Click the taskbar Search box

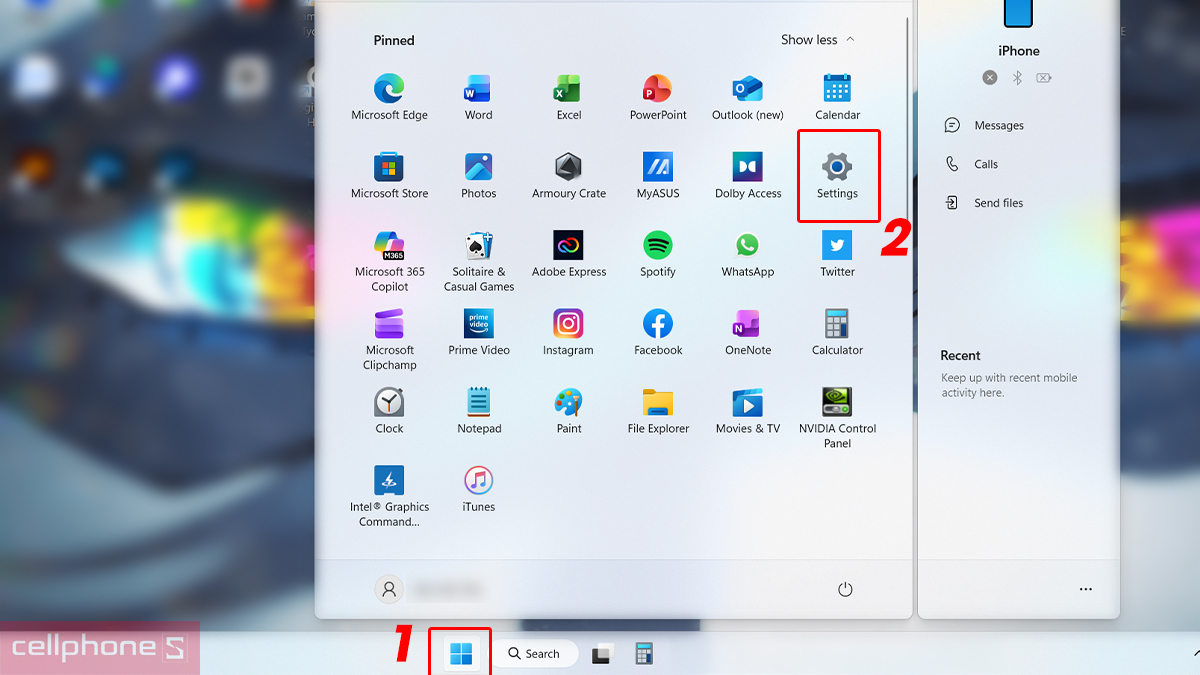point(535,653)
